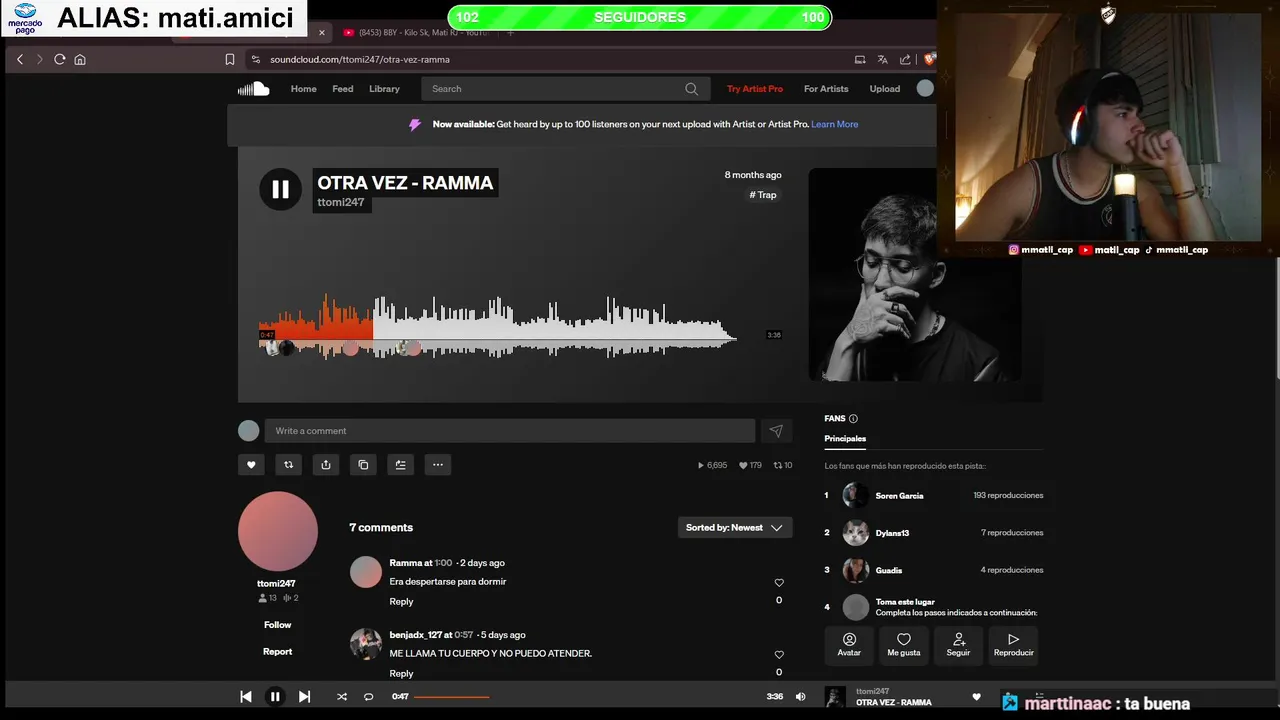Open fan Dylans13's profile
Screen dimensions: 1280x720
[x=892, y=533]
